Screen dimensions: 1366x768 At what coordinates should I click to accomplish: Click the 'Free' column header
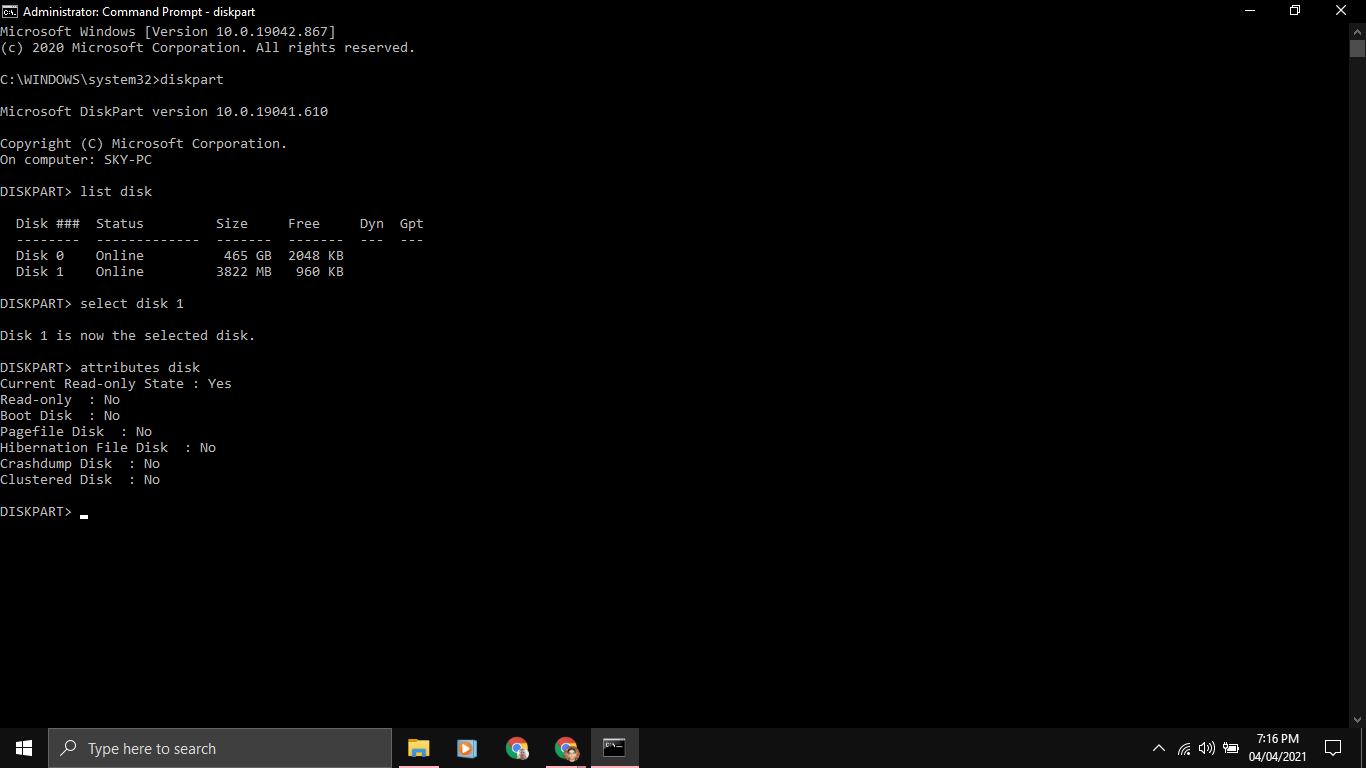(x=304, y=224)
